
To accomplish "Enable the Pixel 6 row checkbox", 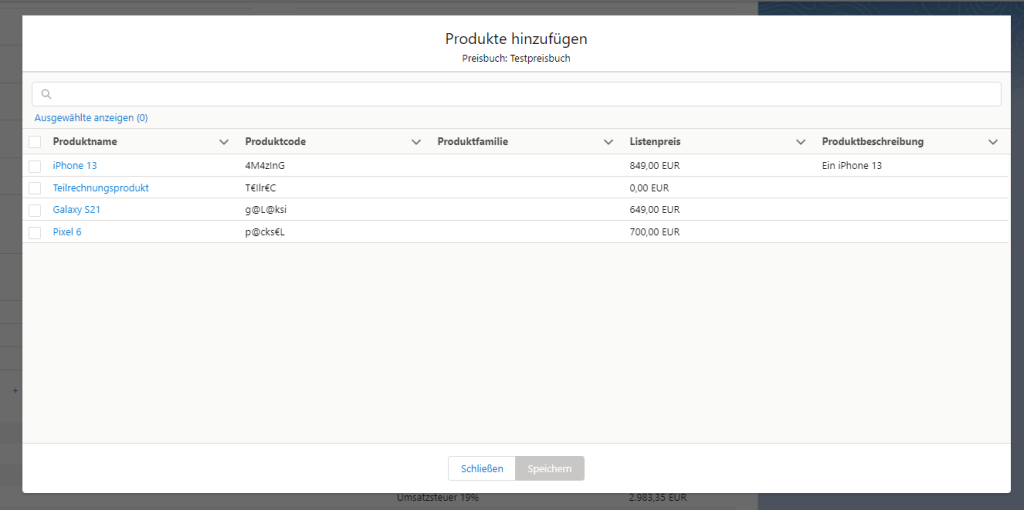I will click(35, 232).
